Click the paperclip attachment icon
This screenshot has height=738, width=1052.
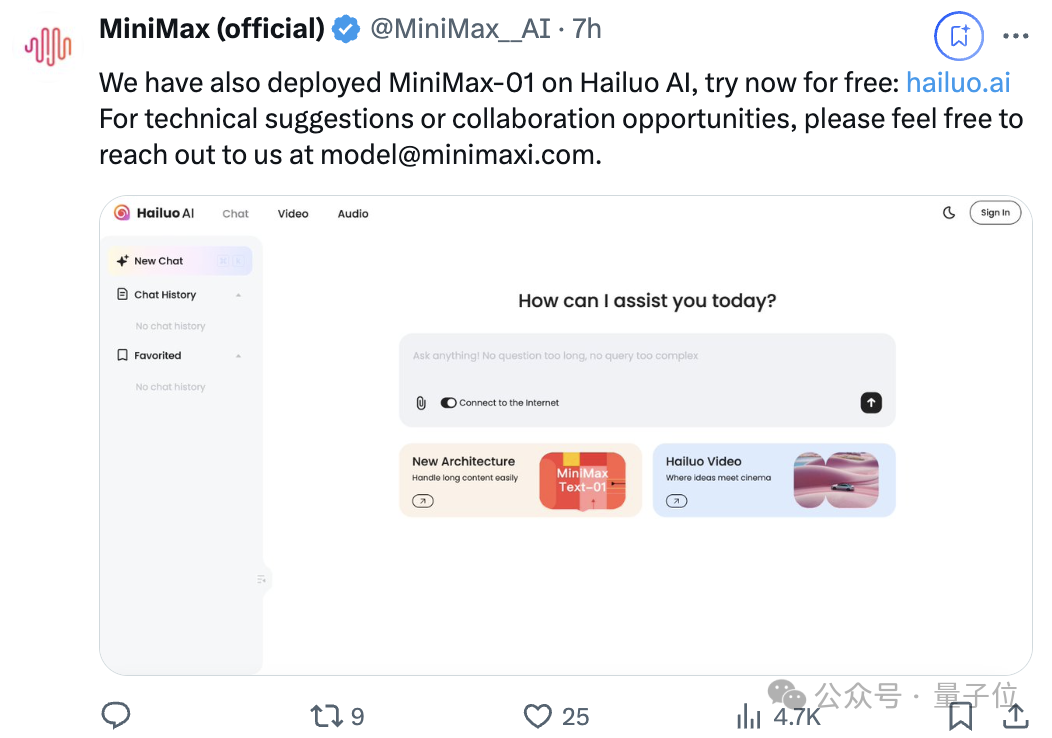coord(421,403)
